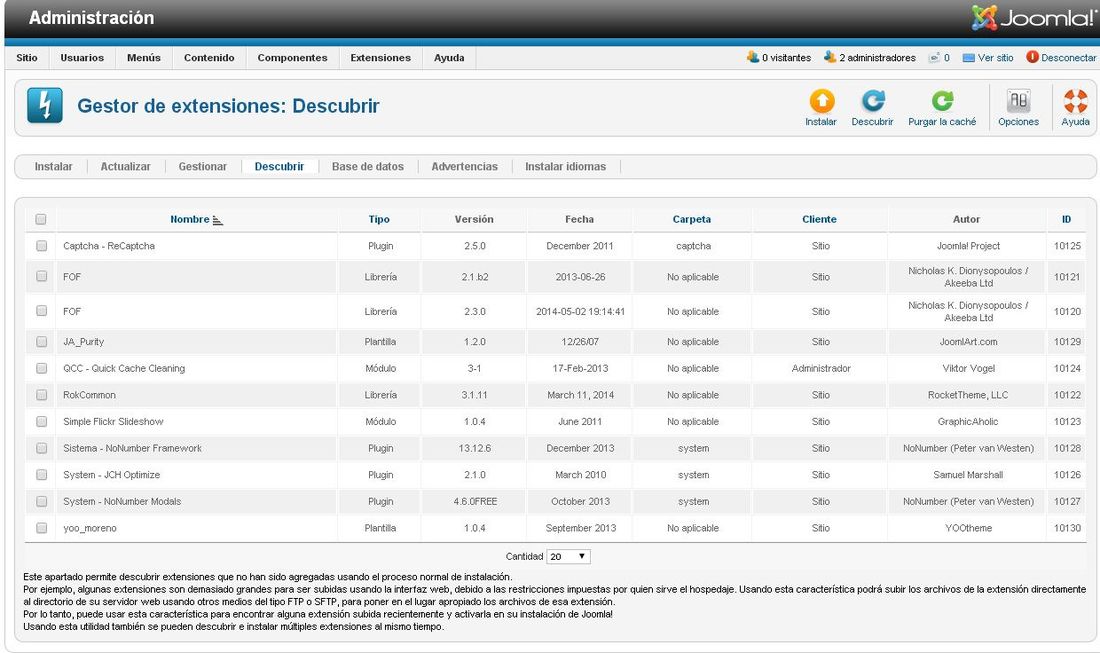1100x653 pixels.
Task: Click the administradores people icon
Action: (x=830, y=58)
